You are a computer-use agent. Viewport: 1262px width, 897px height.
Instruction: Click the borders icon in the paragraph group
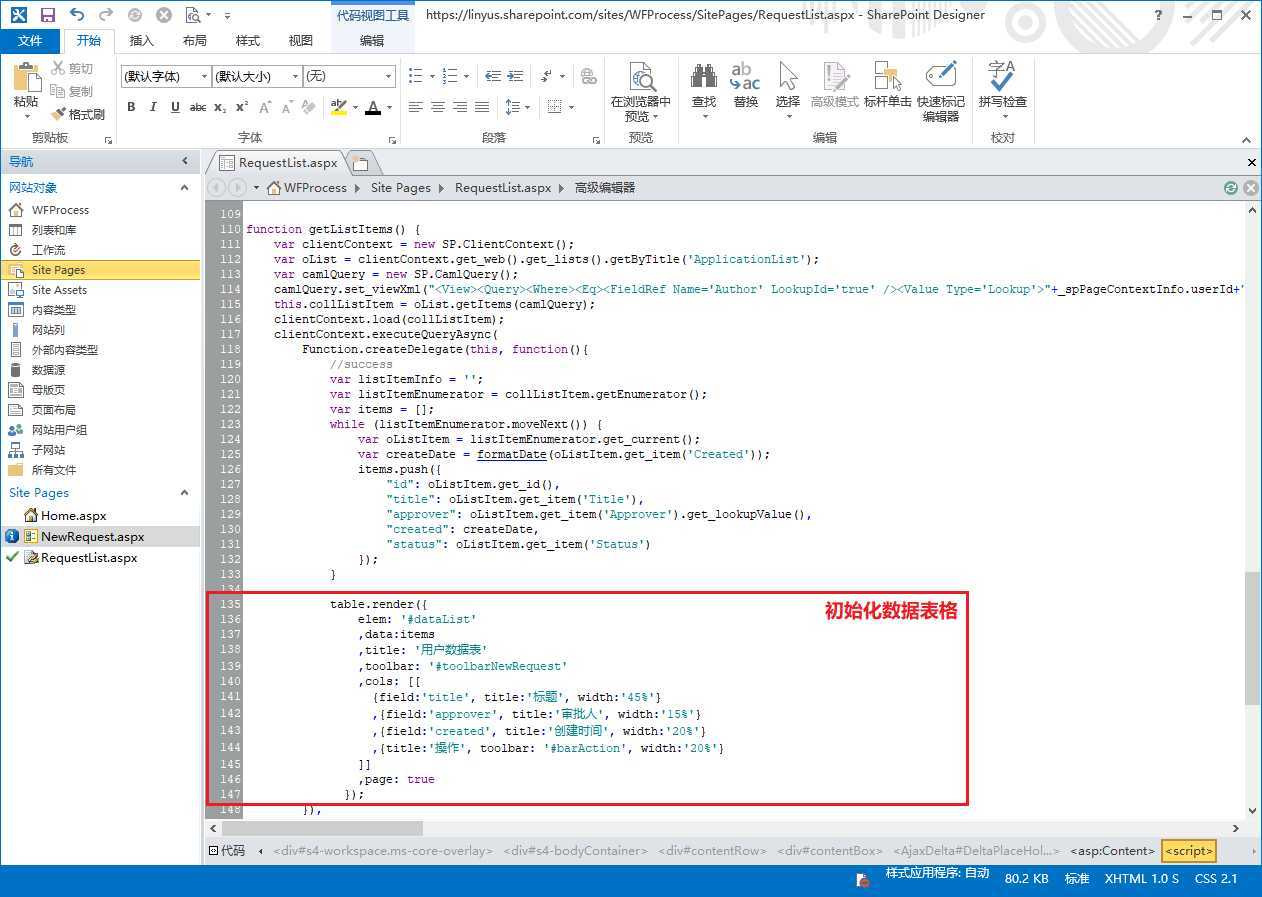553,107
